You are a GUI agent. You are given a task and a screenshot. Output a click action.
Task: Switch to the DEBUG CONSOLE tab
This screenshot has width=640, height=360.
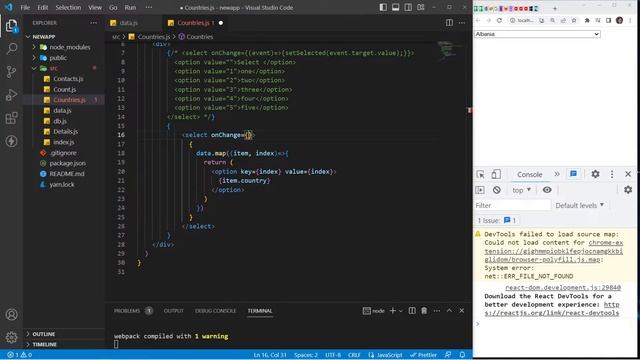pyautogui.click(x=216, y=311)
